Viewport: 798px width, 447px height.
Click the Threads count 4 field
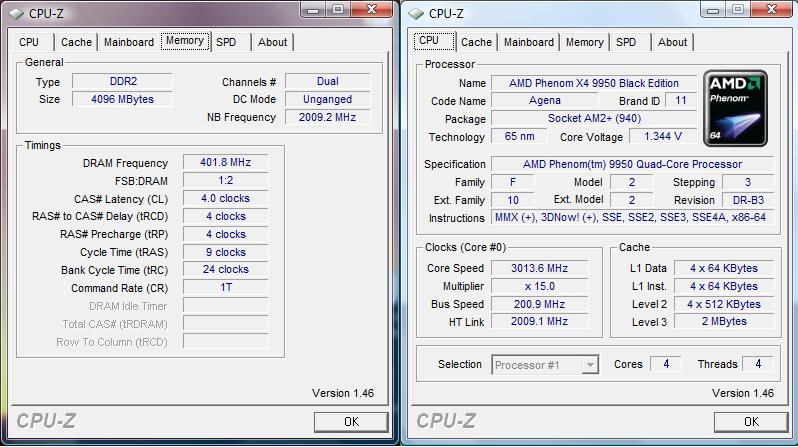point(758,364)
